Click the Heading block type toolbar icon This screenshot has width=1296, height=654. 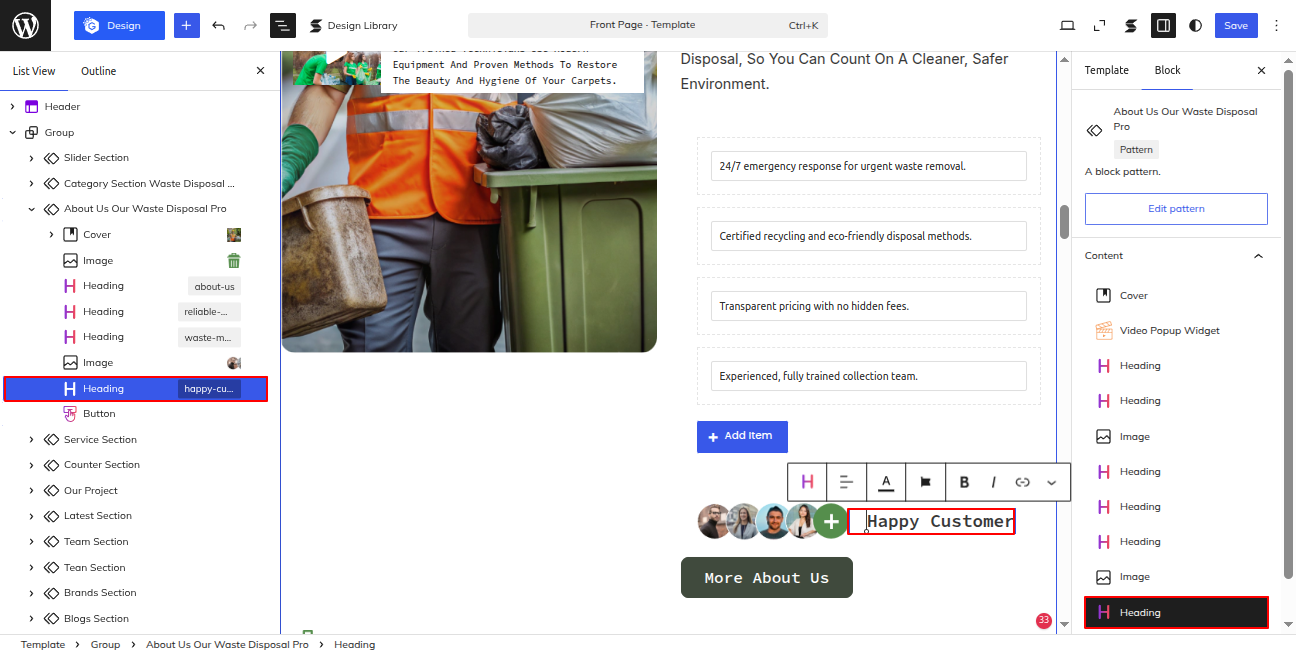[x=807, y=482]
